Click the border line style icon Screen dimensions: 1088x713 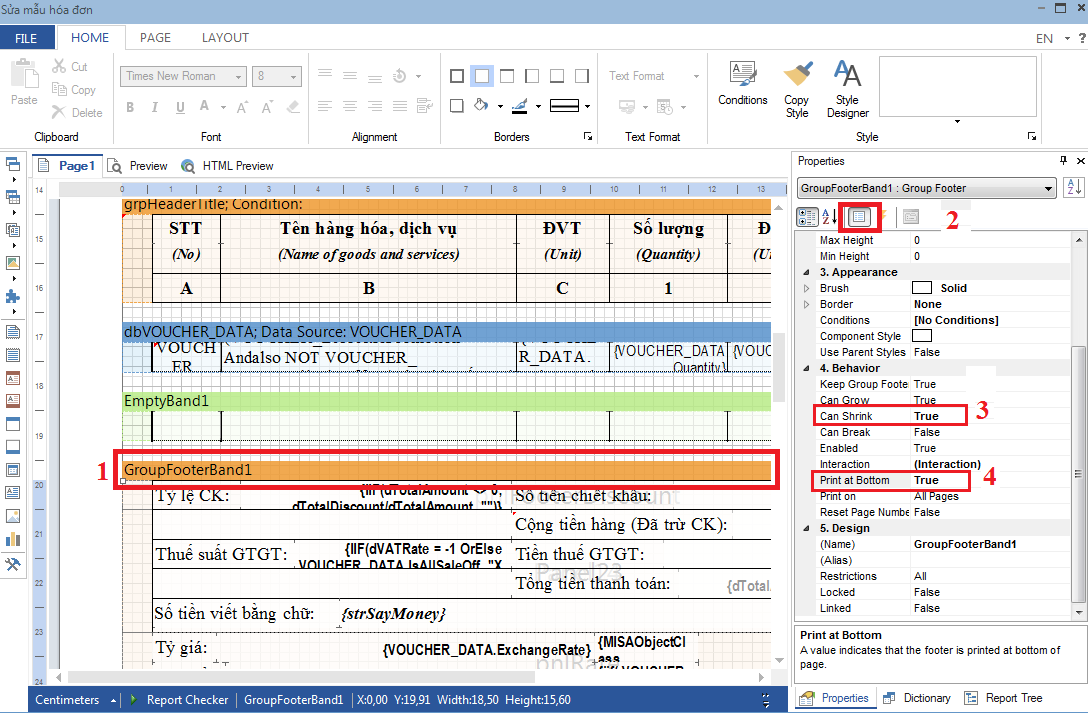point(564,105)
